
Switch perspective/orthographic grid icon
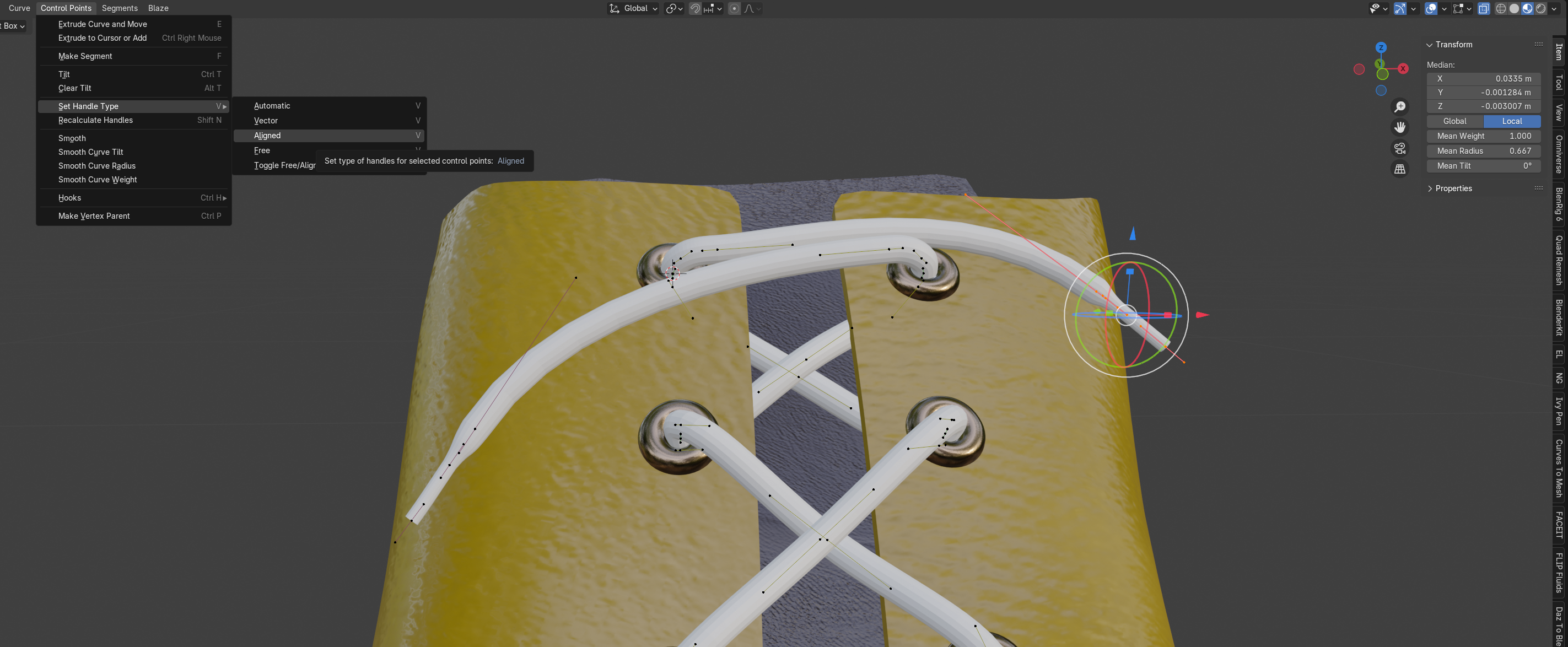[x=1400, y=169]
